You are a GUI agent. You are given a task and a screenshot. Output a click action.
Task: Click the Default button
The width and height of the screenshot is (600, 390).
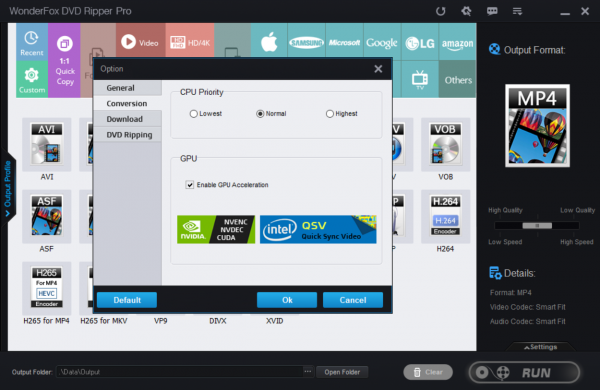coord(127,300)
